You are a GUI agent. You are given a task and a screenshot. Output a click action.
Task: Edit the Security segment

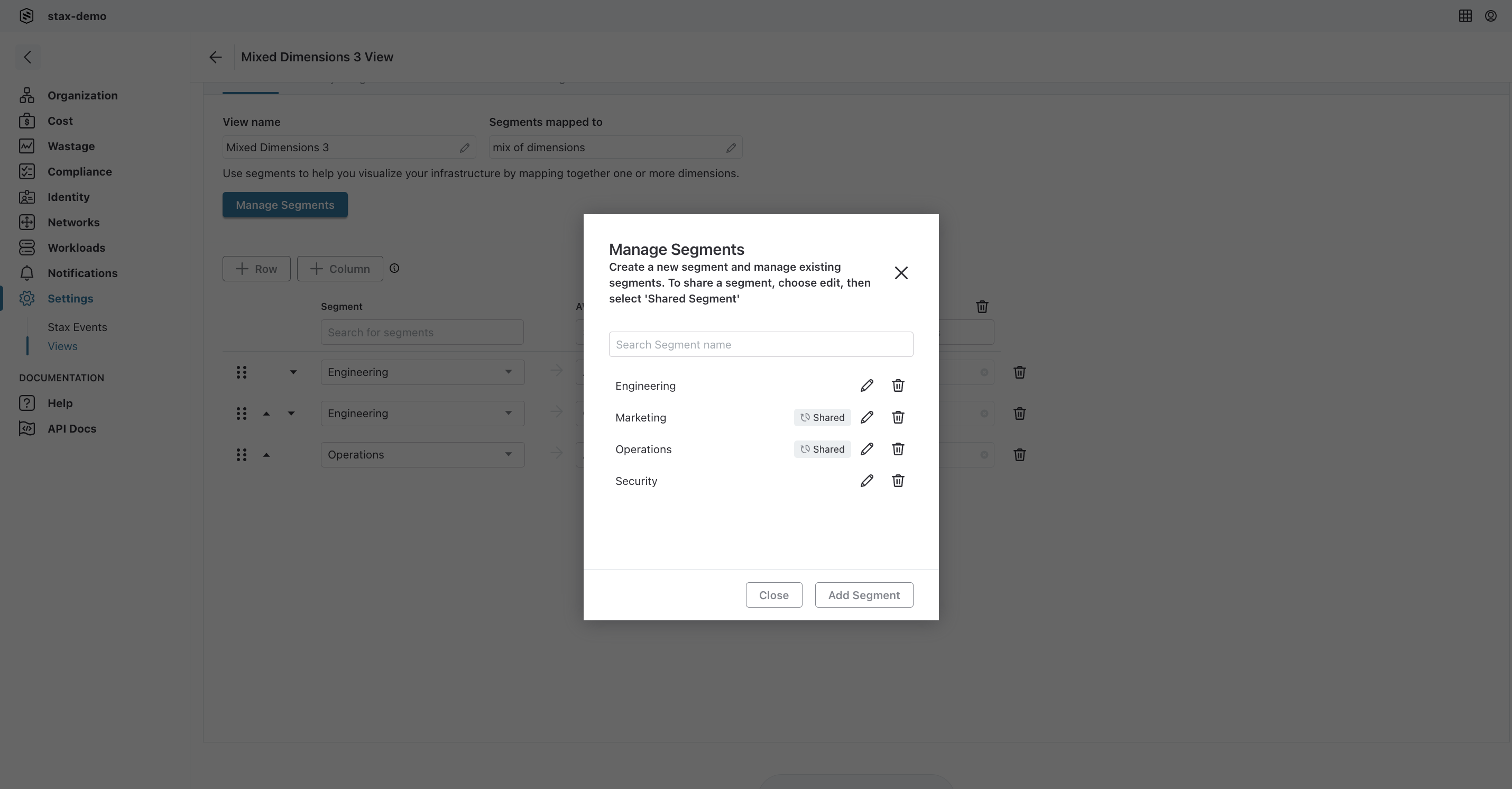click(x=867, y=481)
